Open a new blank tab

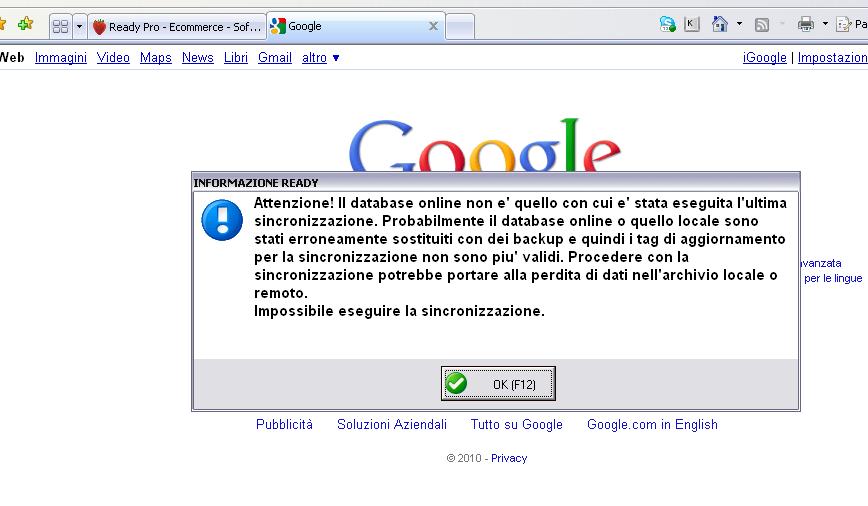point(460,27)
